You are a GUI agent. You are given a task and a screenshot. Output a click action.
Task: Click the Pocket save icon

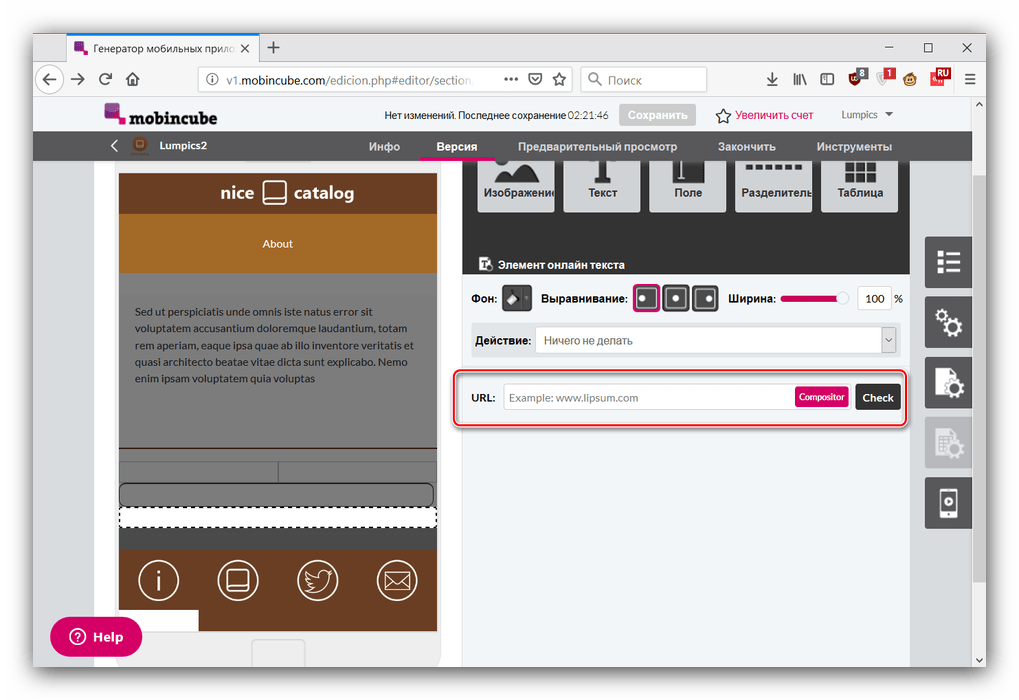[x=535, y=79]
